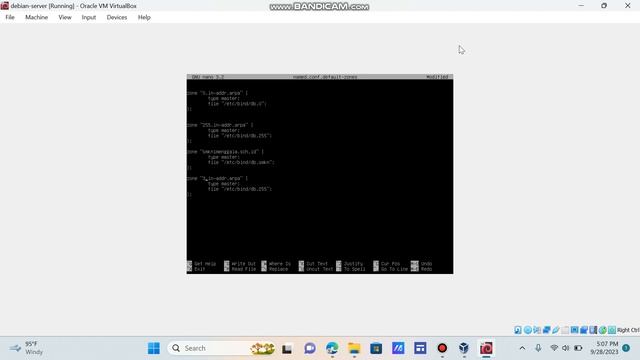Viewport: 640px width, 360px height.
Task: Open Wi-Fi network settings in tray
Action: pos(554,348)
